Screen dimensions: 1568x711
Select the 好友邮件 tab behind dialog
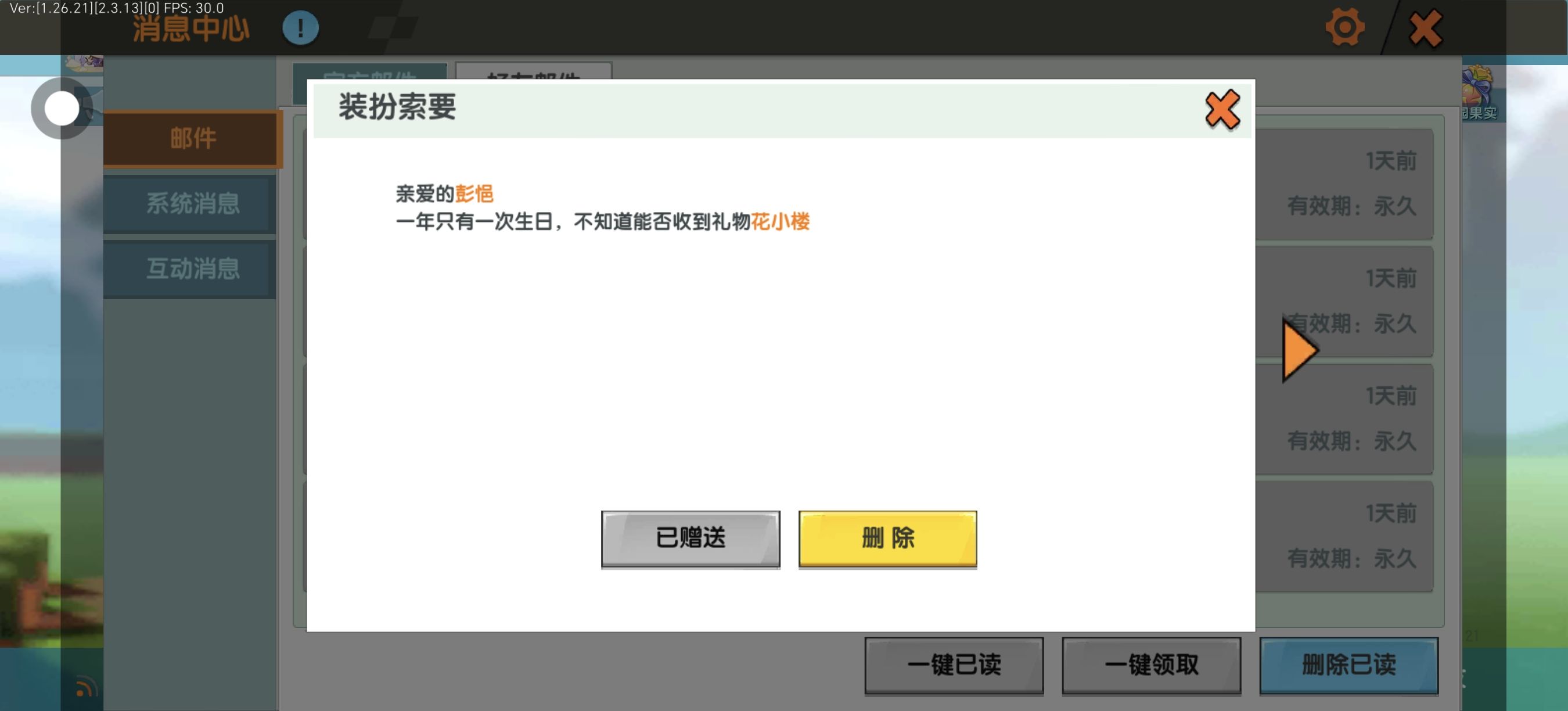[533, 71]
